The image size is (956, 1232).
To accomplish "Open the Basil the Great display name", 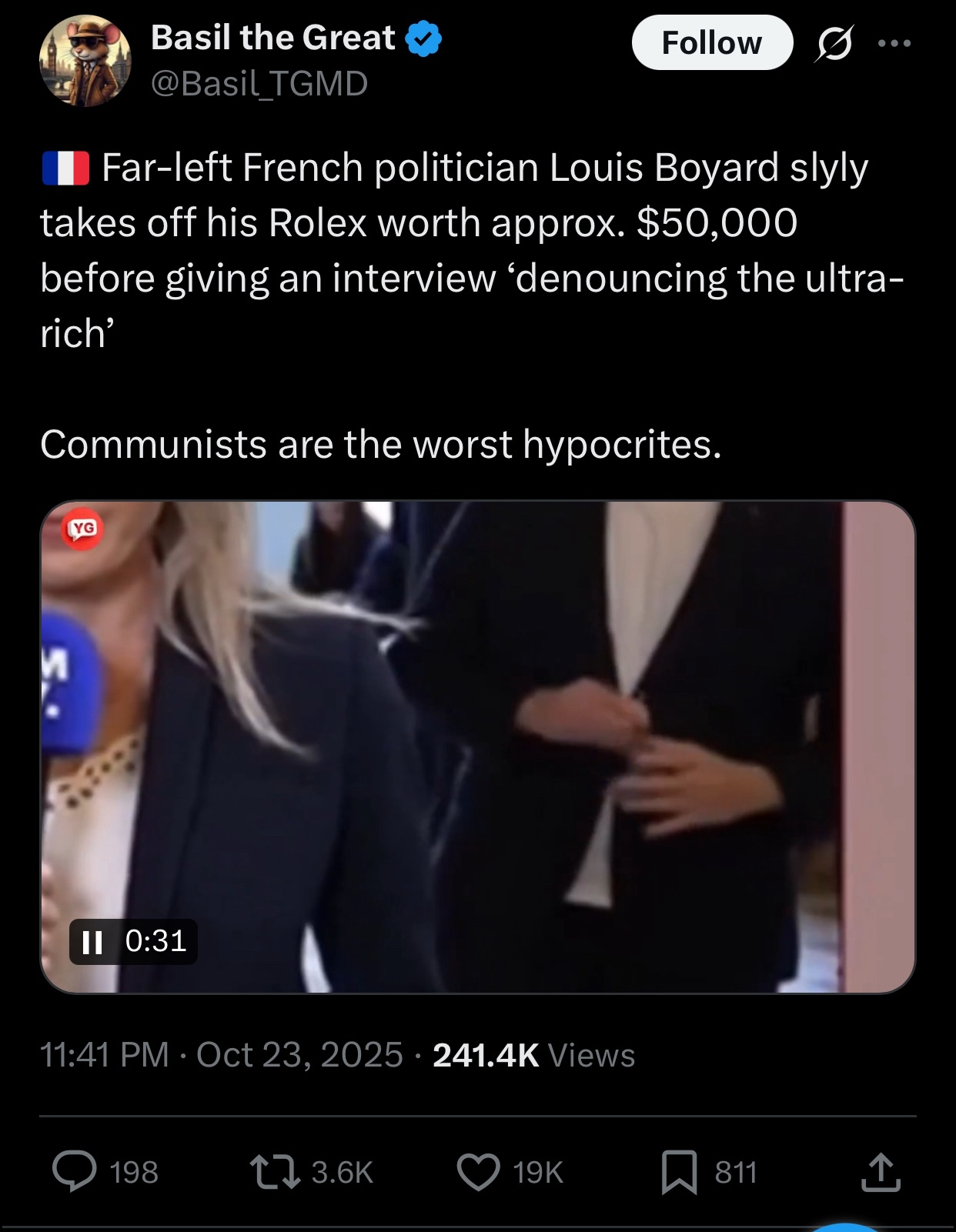I will pos(273,38).
